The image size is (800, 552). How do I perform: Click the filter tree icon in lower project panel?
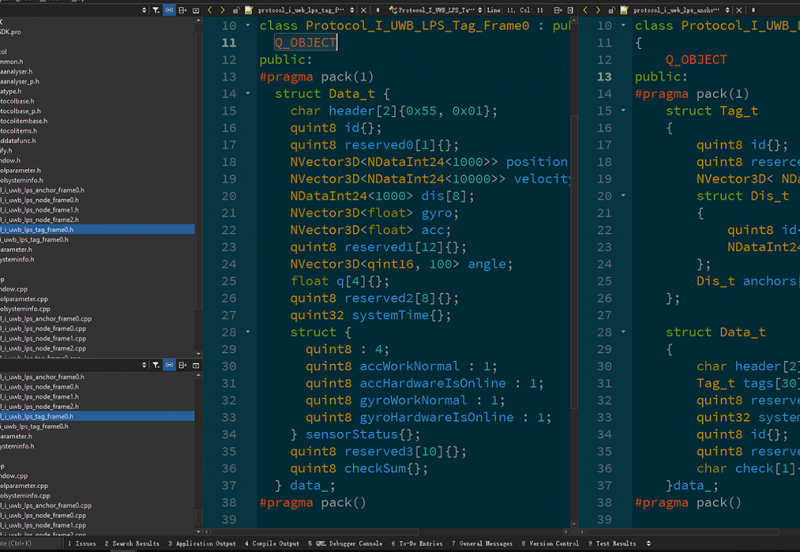click(156, 365)
